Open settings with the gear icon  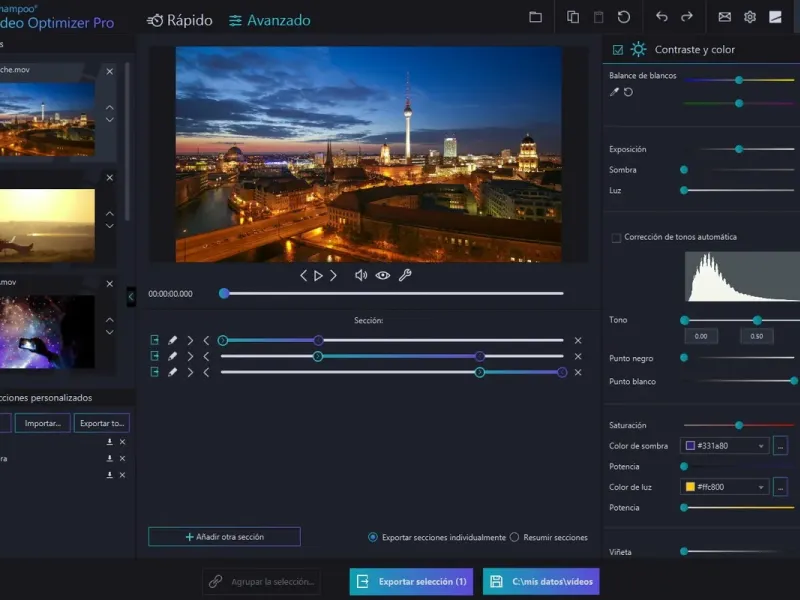[x=750, y=17]
